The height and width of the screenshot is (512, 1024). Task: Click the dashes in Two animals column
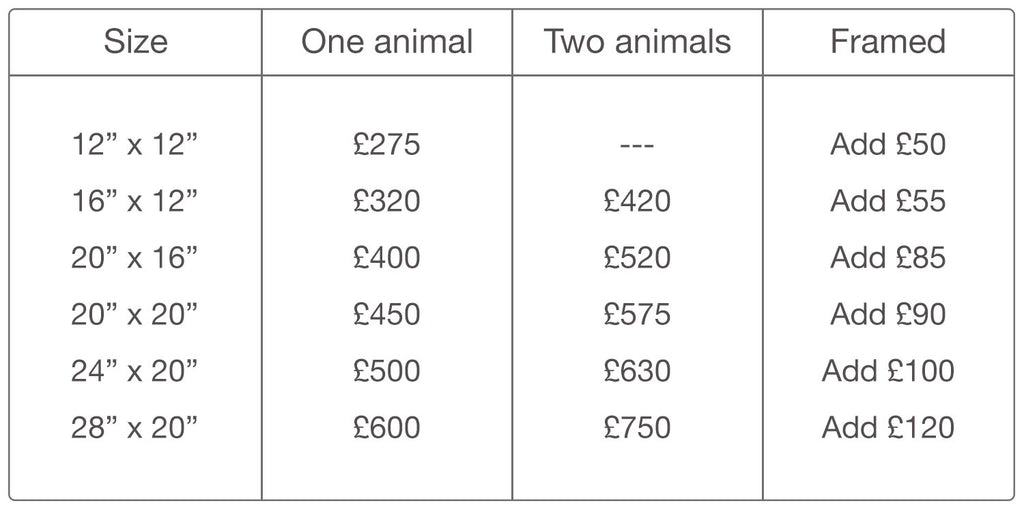(x=637, y=146)
